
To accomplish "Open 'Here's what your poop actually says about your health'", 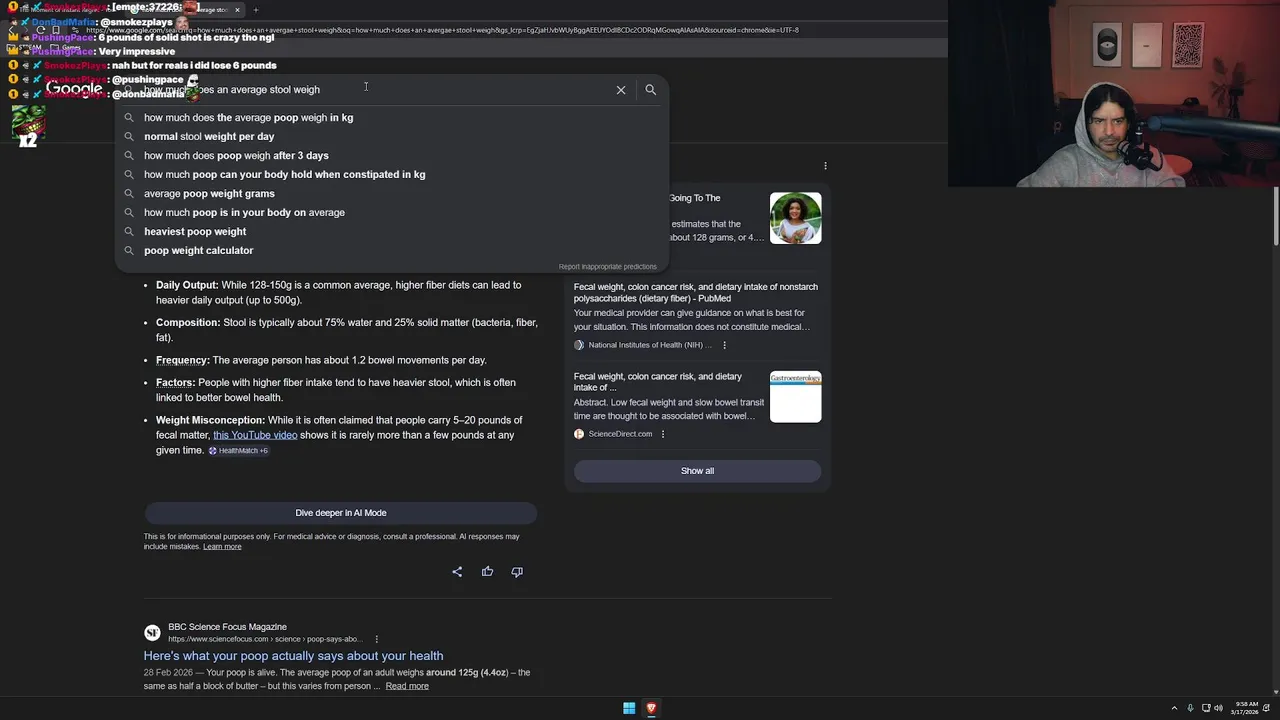I will click(293, 656).
